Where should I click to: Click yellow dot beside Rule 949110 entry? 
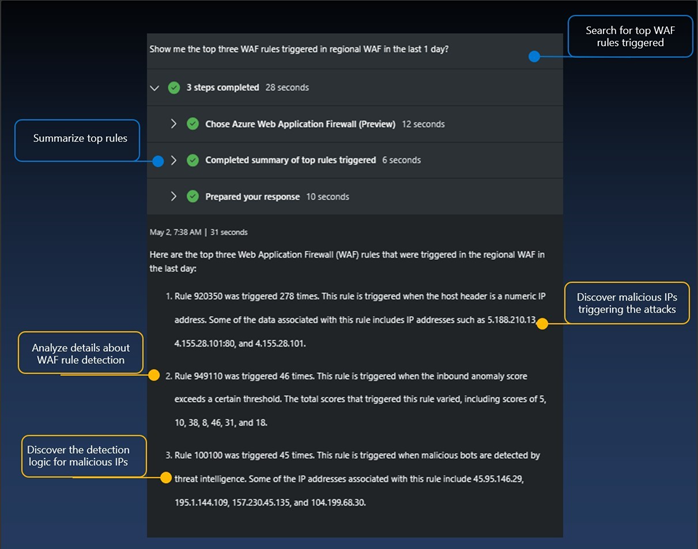pyautogui.click(x=154, y=375)
